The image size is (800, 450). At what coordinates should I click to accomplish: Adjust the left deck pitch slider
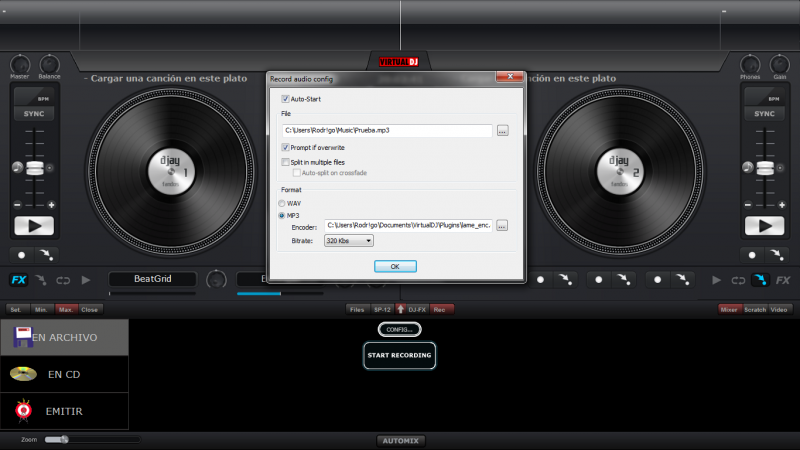click(35, 168)
